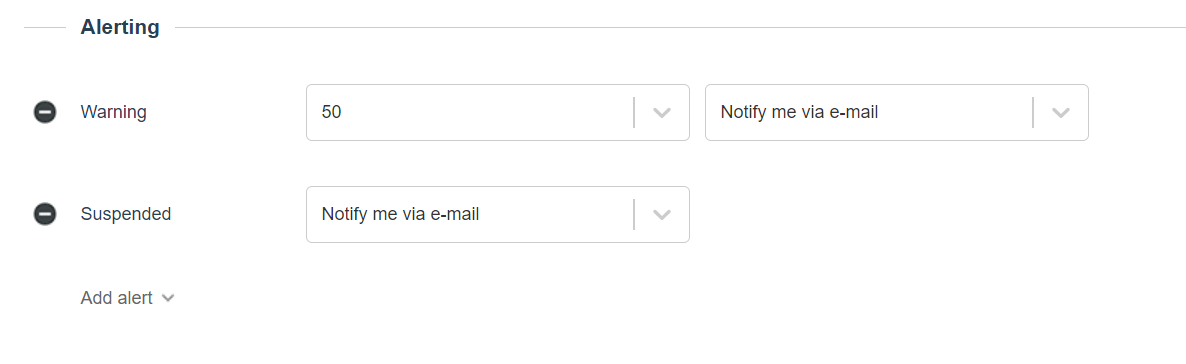This screenshot has height=364, width=1186.
Task: Click 'Notify me via e-mail' text in Warning row
Action: click(799, 113)
